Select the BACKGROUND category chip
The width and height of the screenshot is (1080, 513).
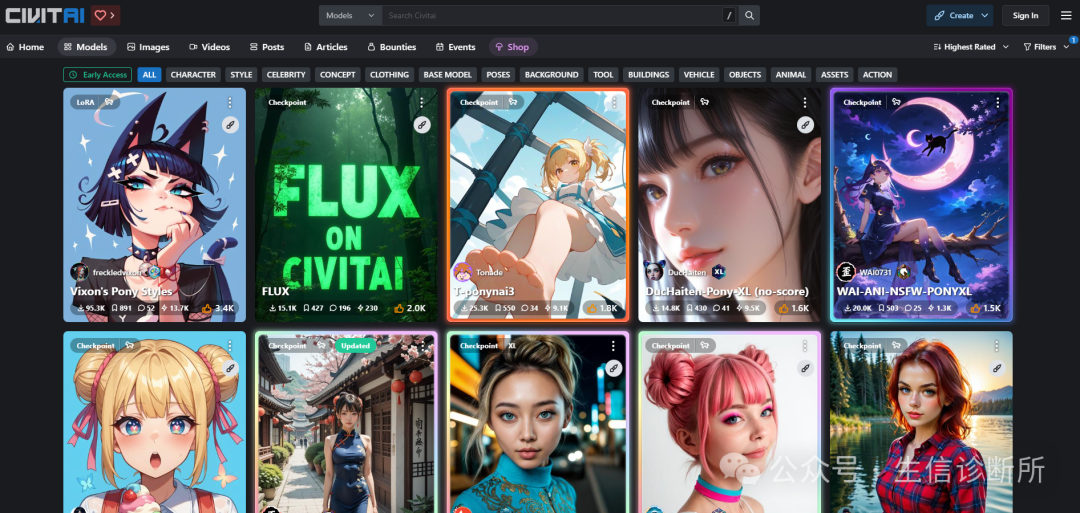[x=552, y=74]
